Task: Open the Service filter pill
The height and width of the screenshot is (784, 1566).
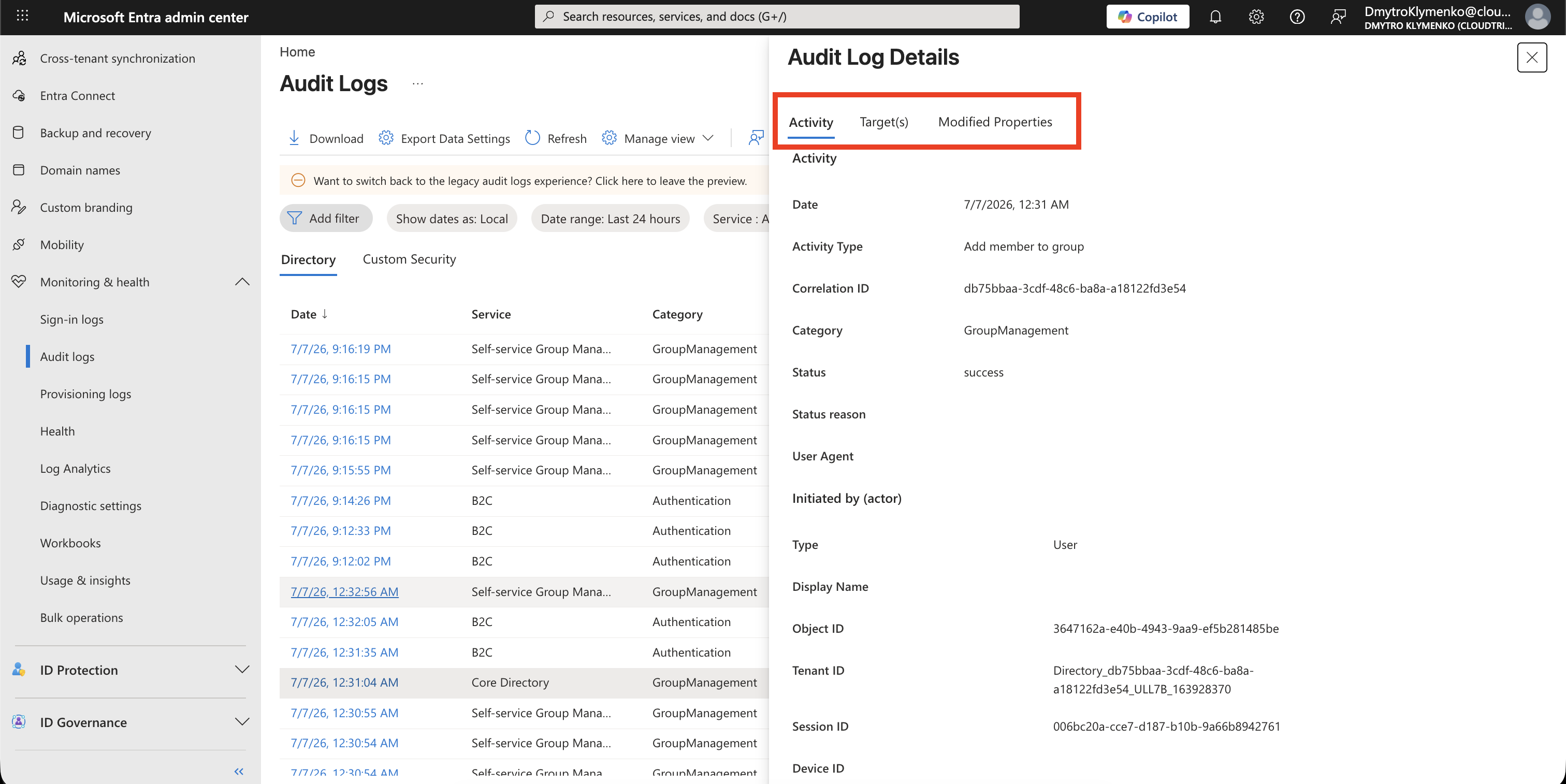Action: [x=737, y=218]
